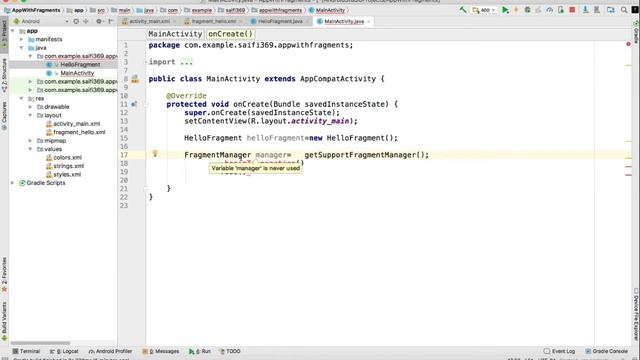Open the Android Profiler tool window
The height and width of the screenshot is (360, 640).
110,351
